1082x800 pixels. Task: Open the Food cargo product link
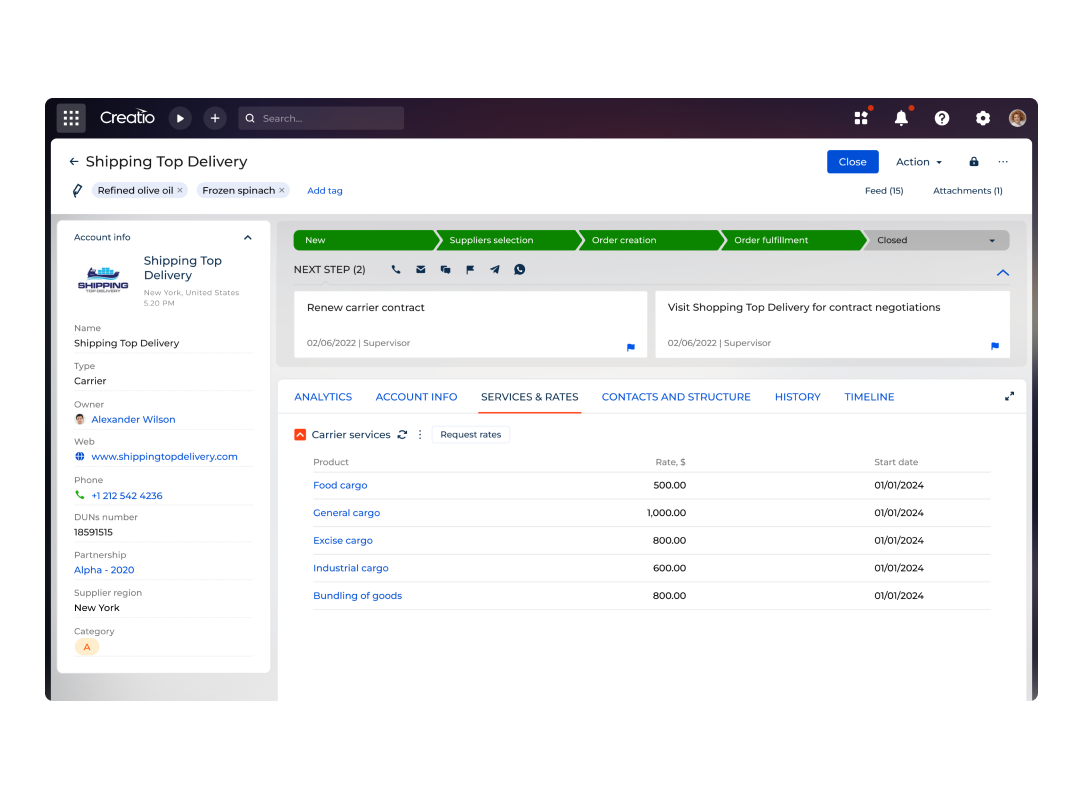tap(340, 485)
